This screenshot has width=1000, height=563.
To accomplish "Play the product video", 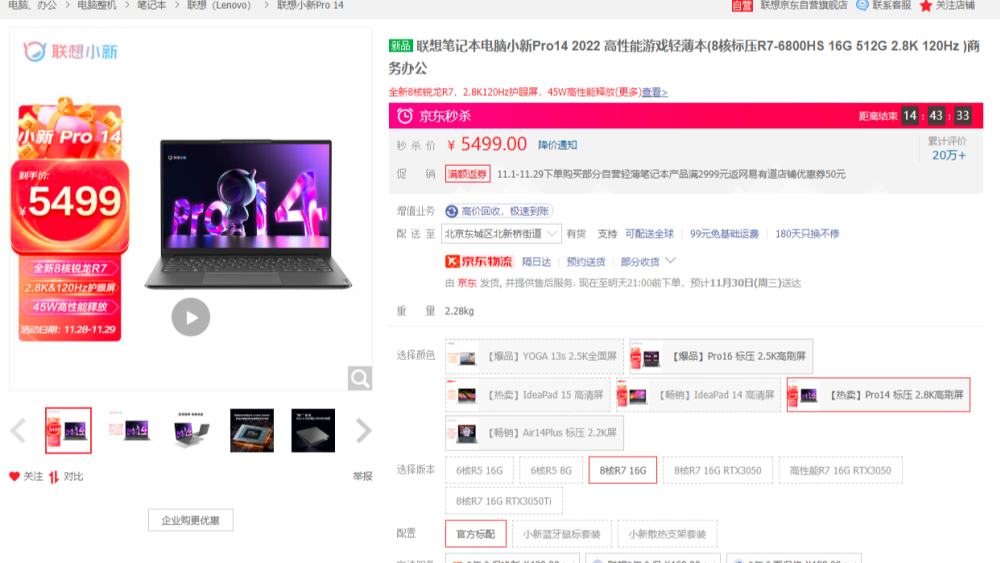I will pyautogui.click(x=191, y=317).
